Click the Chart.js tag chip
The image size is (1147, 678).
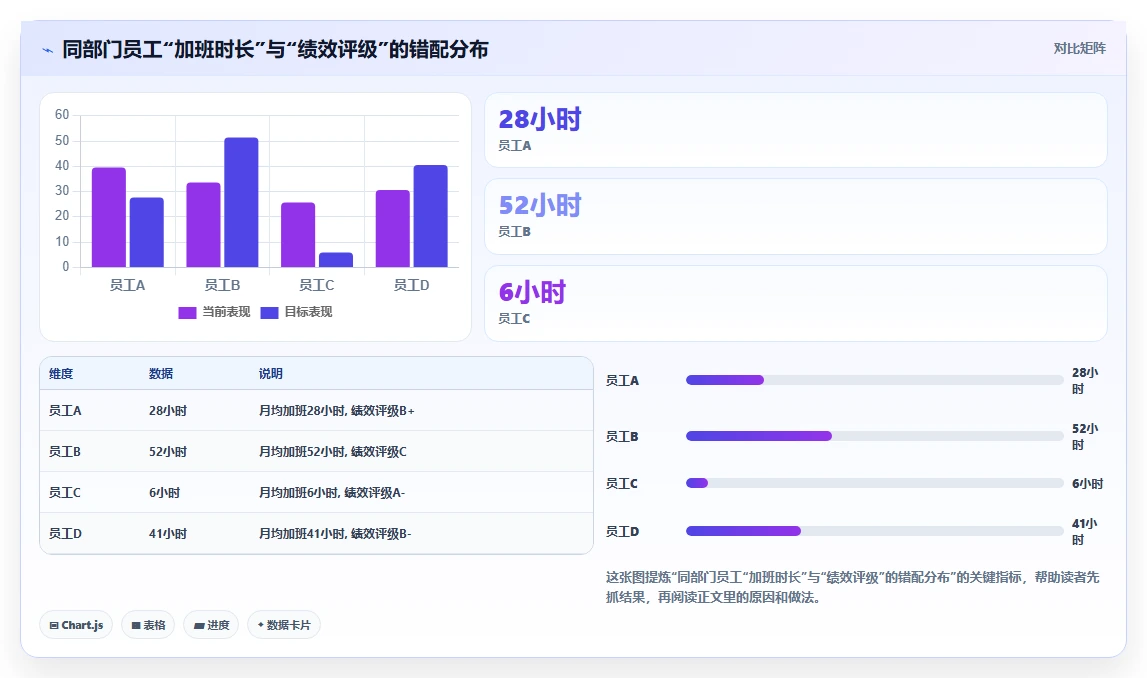click(76, 625)
